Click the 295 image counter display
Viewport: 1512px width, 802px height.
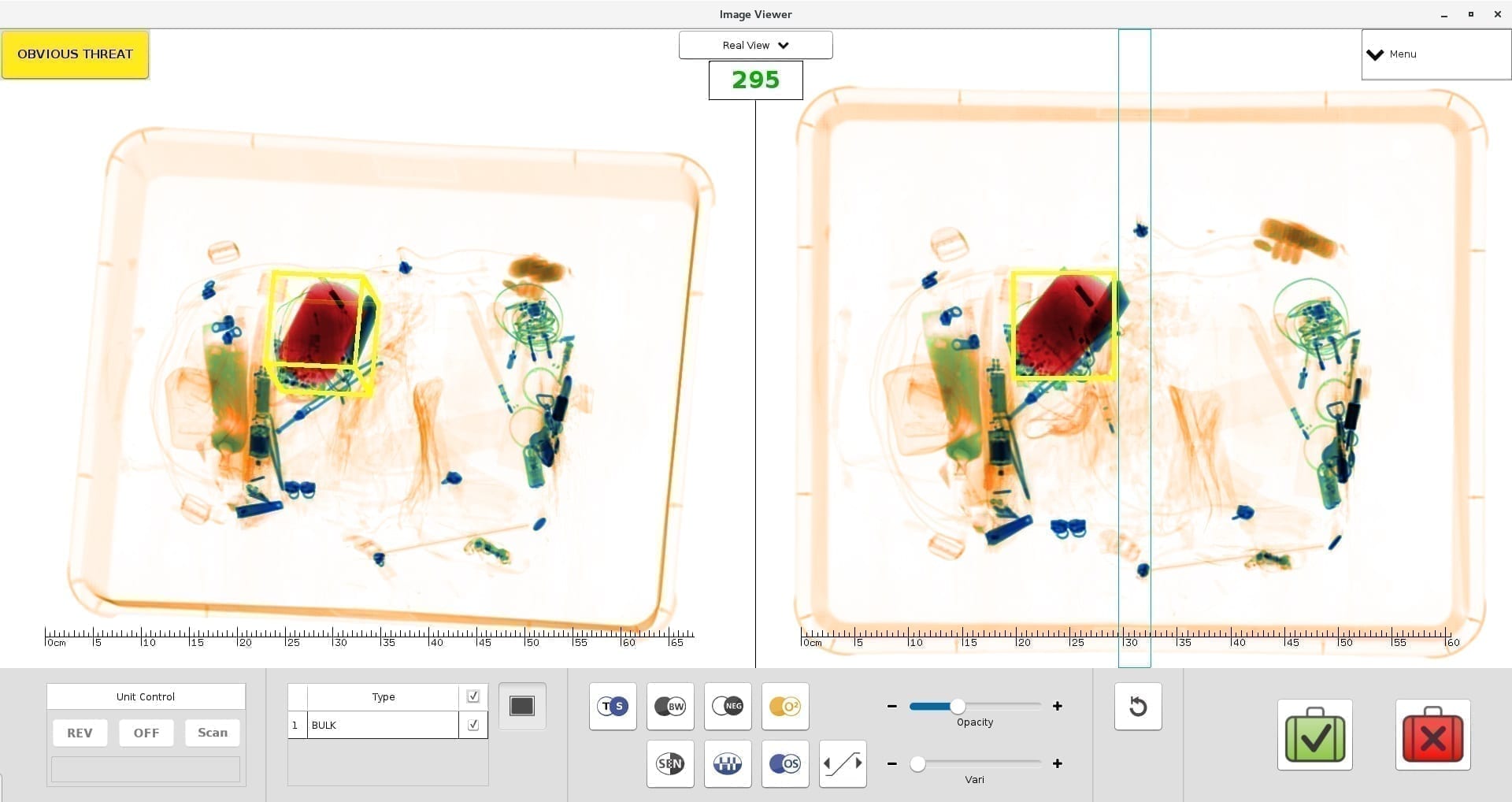[754, 80]
